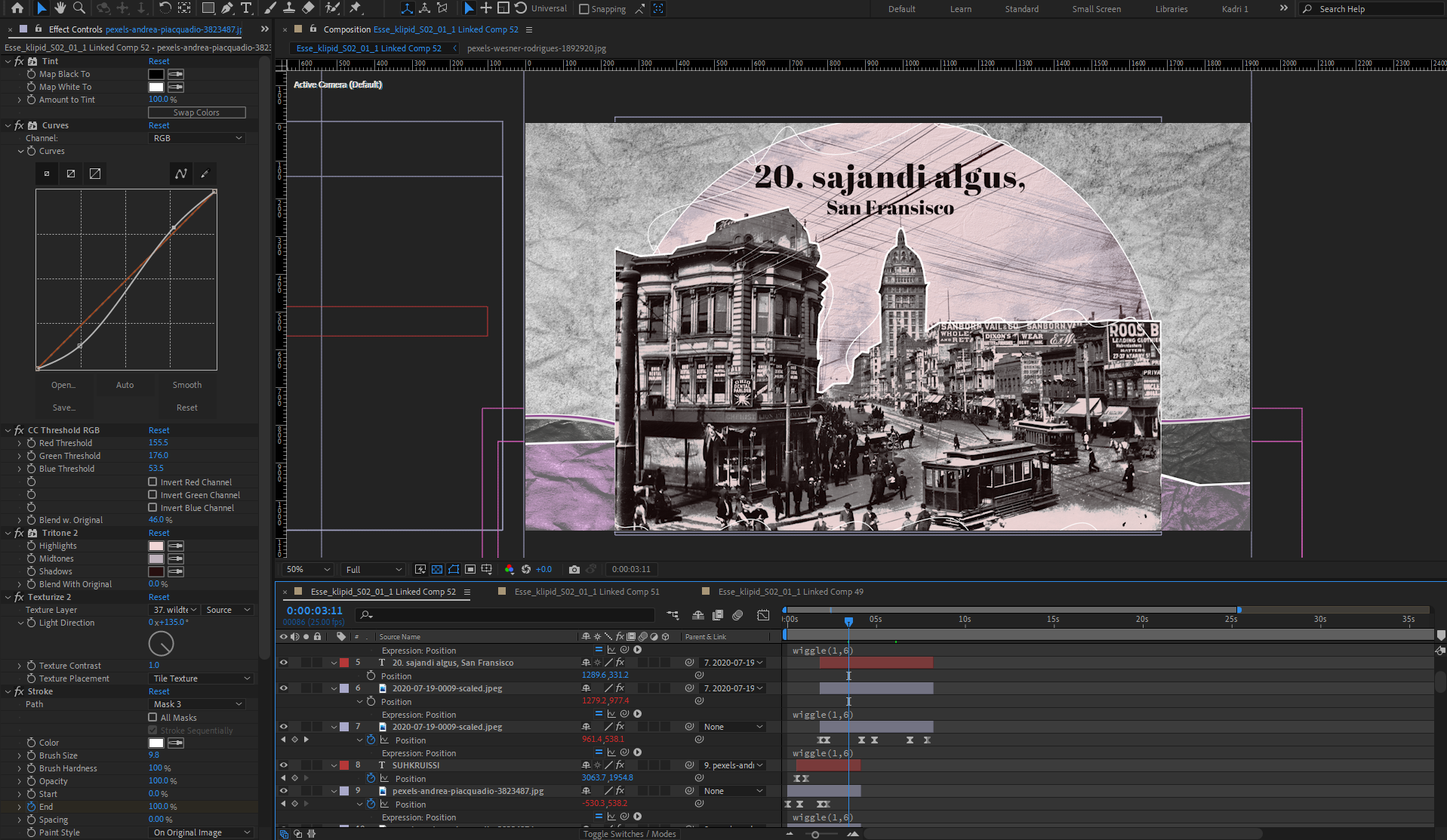Viewport: 1447px width, 840px height.
Task: Click the Smooth curves button
Action: click(186, 385)
